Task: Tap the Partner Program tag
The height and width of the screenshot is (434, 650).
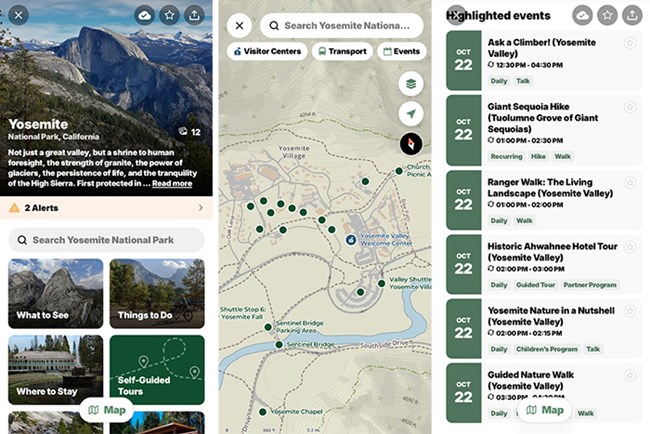Action: (589, 285)
